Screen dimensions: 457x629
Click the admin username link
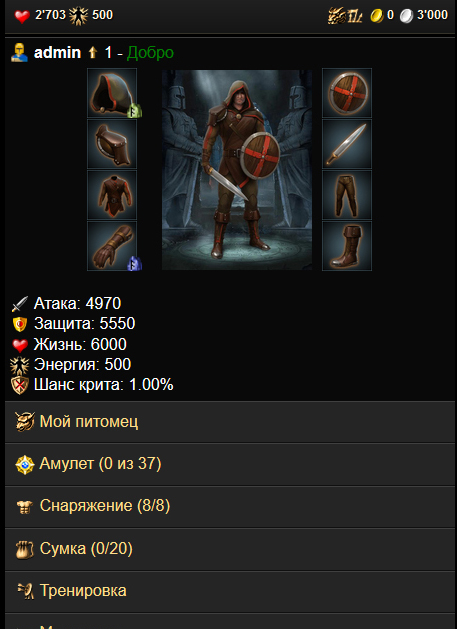tap(57, 53)
